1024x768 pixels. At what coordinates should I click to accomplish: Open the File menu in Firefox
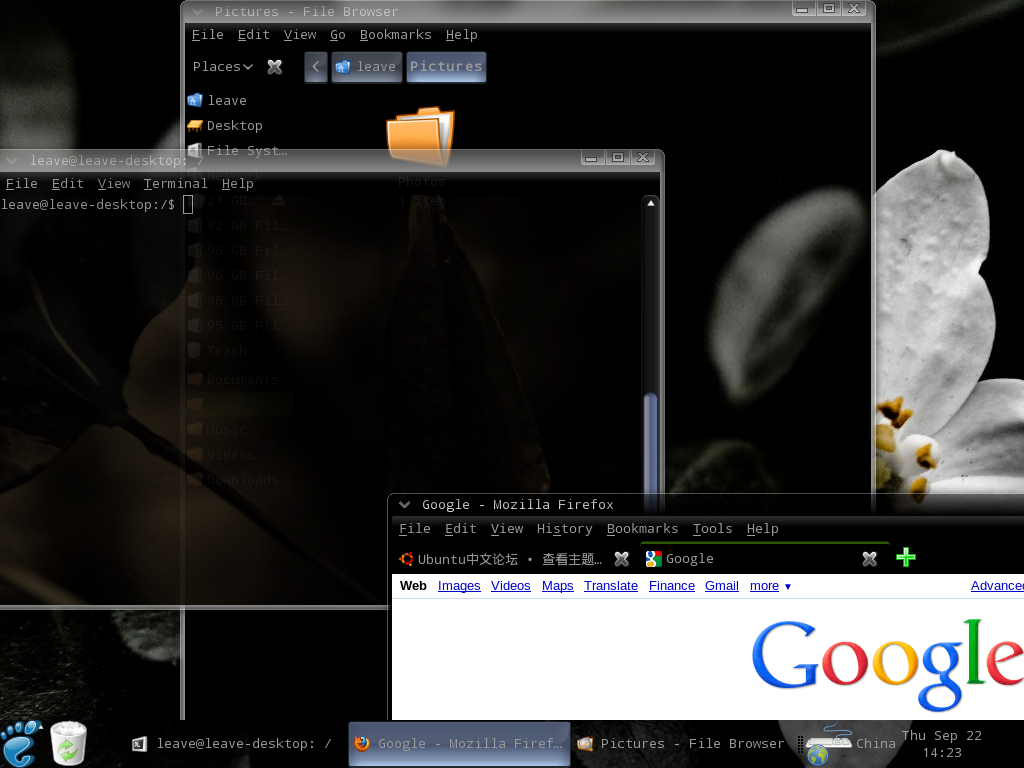click(415, 528)
